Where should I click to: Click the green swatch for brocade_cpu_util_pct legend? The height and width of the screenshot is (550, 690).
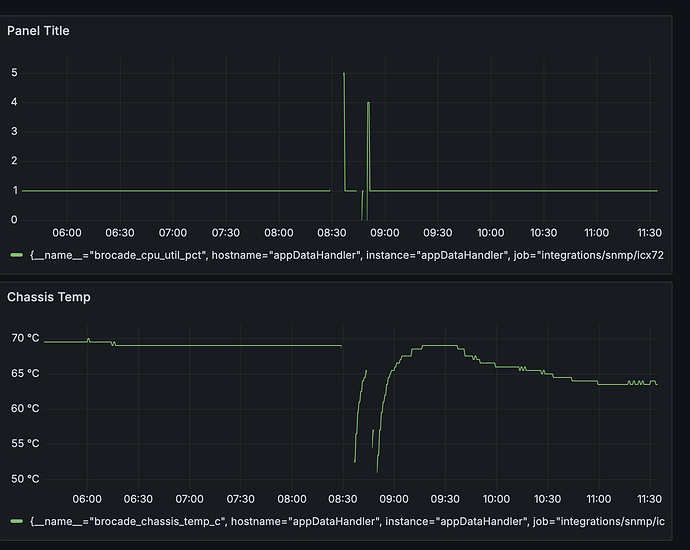pyautogui.click(x=17, y=255)
